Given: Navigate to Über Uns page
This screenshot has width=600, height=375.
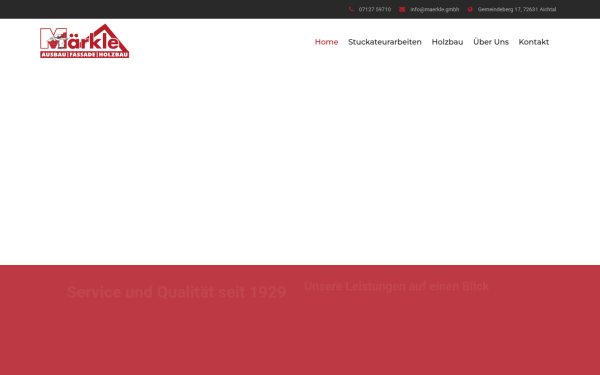Looking at the screenshot, I should (x=491, y=42).
